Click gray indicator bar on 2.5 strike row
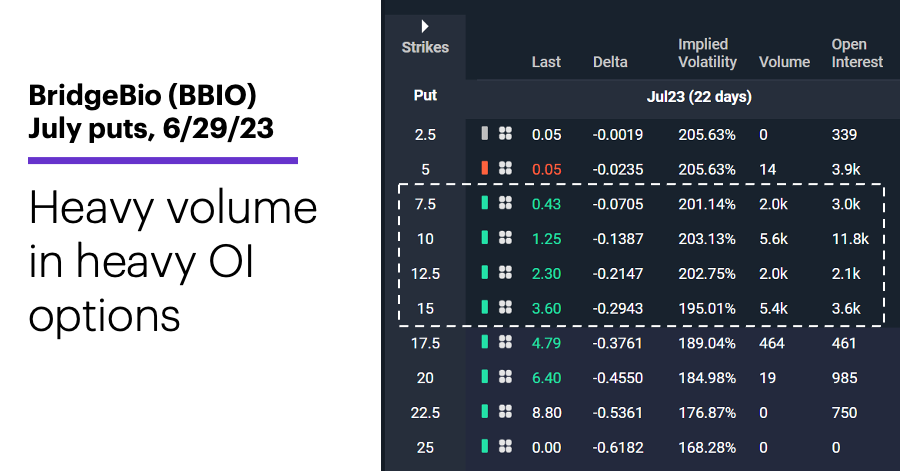Screen dimensions: 900x471 485,134
